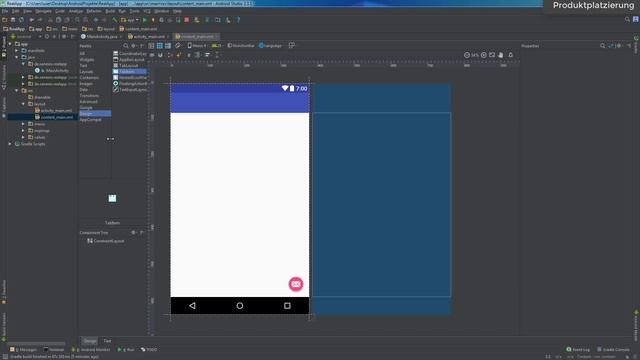Open the palette settings gear icon
The image size is (640, 360).
click(x=133, y=46)
